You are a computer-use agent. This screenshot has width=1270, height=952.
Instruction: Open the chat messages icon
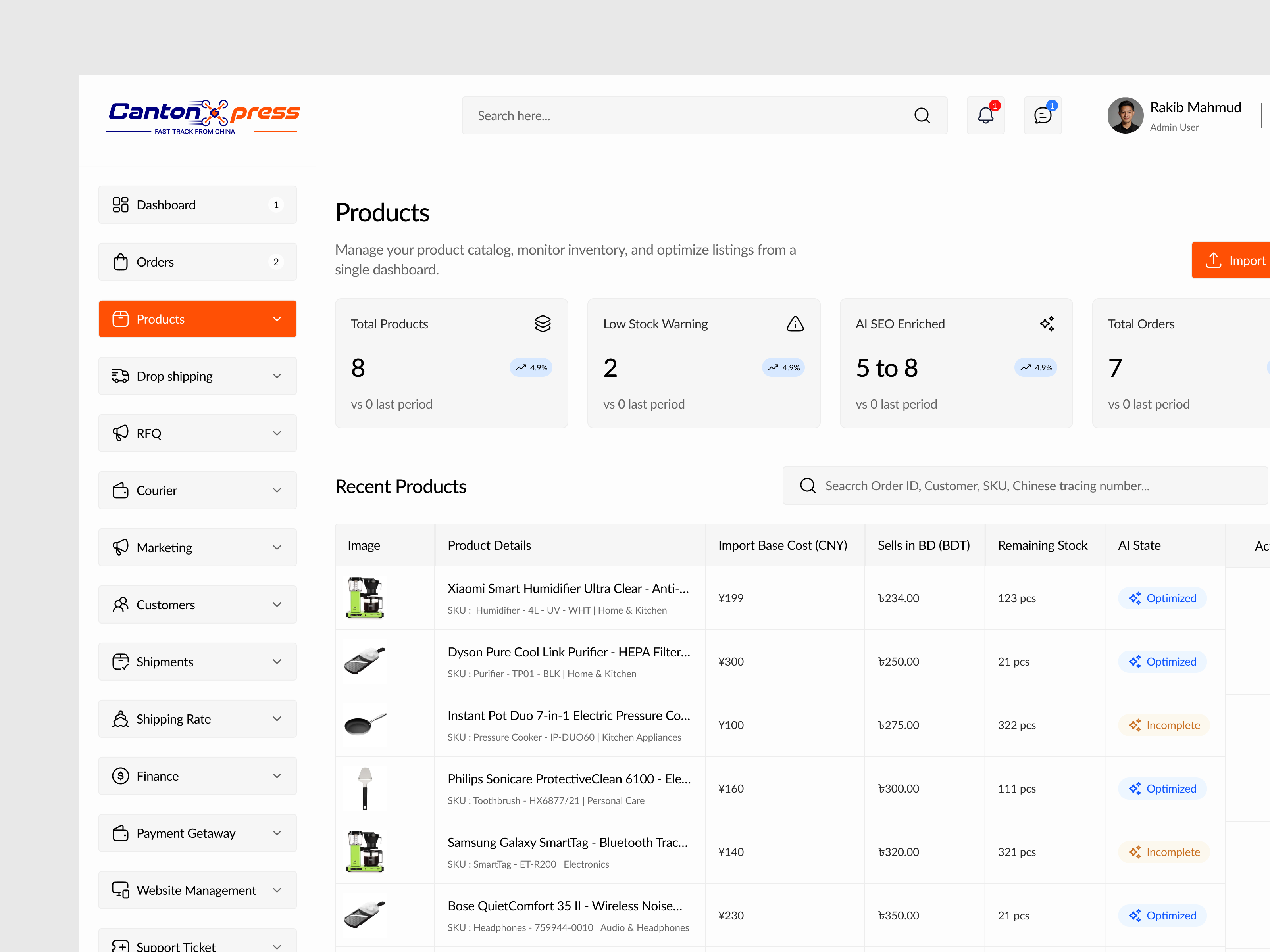tap(1043, 115)
